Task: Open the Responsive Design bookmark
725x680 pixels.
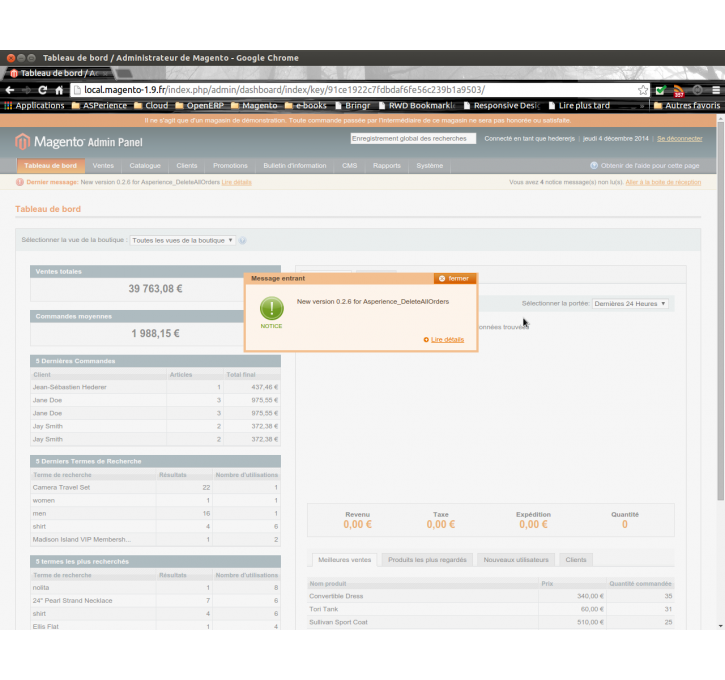Action: tap(502, 105)
